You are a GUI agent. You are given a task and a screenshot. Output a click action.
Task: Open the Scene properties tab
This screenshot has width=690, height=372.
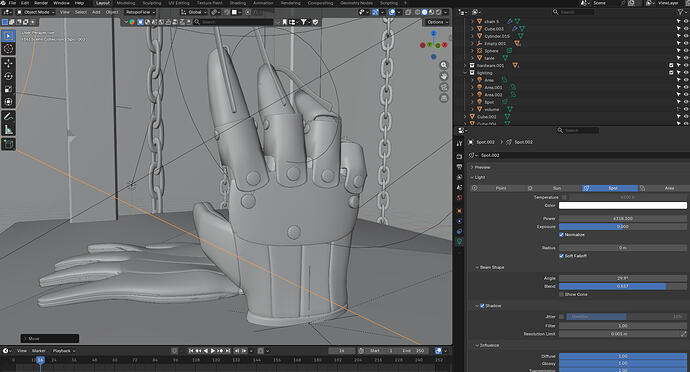[x=459, y=187]
